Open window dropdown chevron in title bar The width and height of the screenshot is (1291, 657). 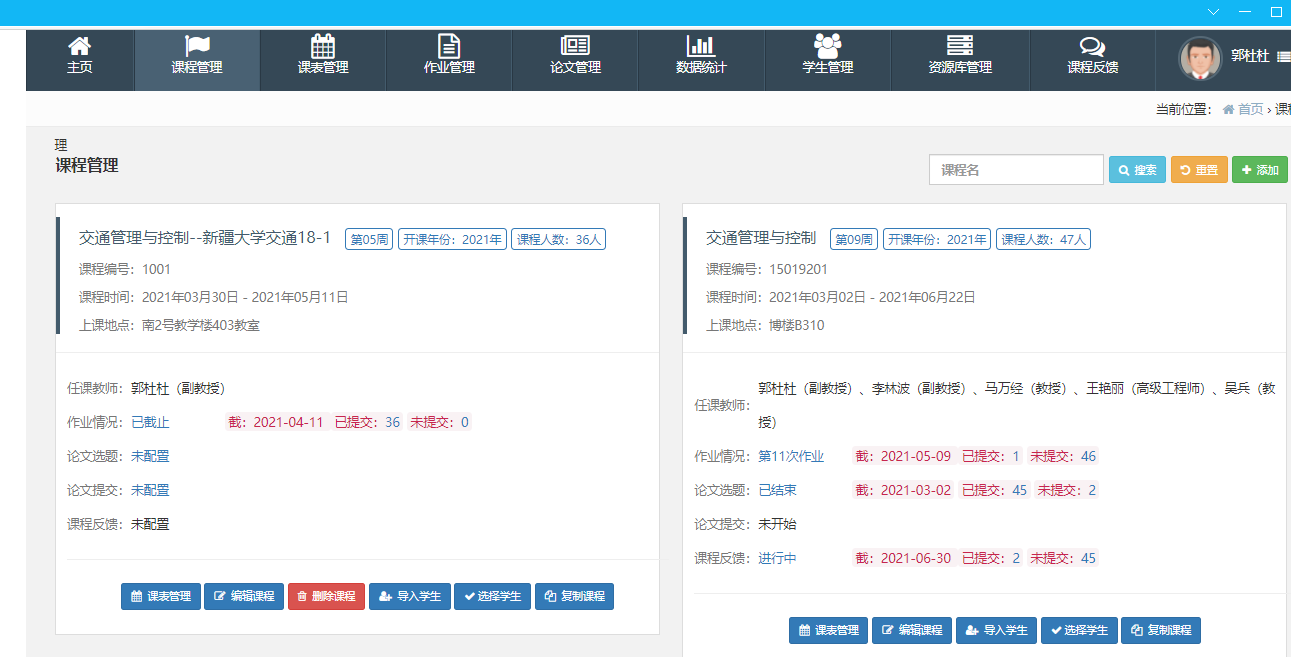point(1213,12)
